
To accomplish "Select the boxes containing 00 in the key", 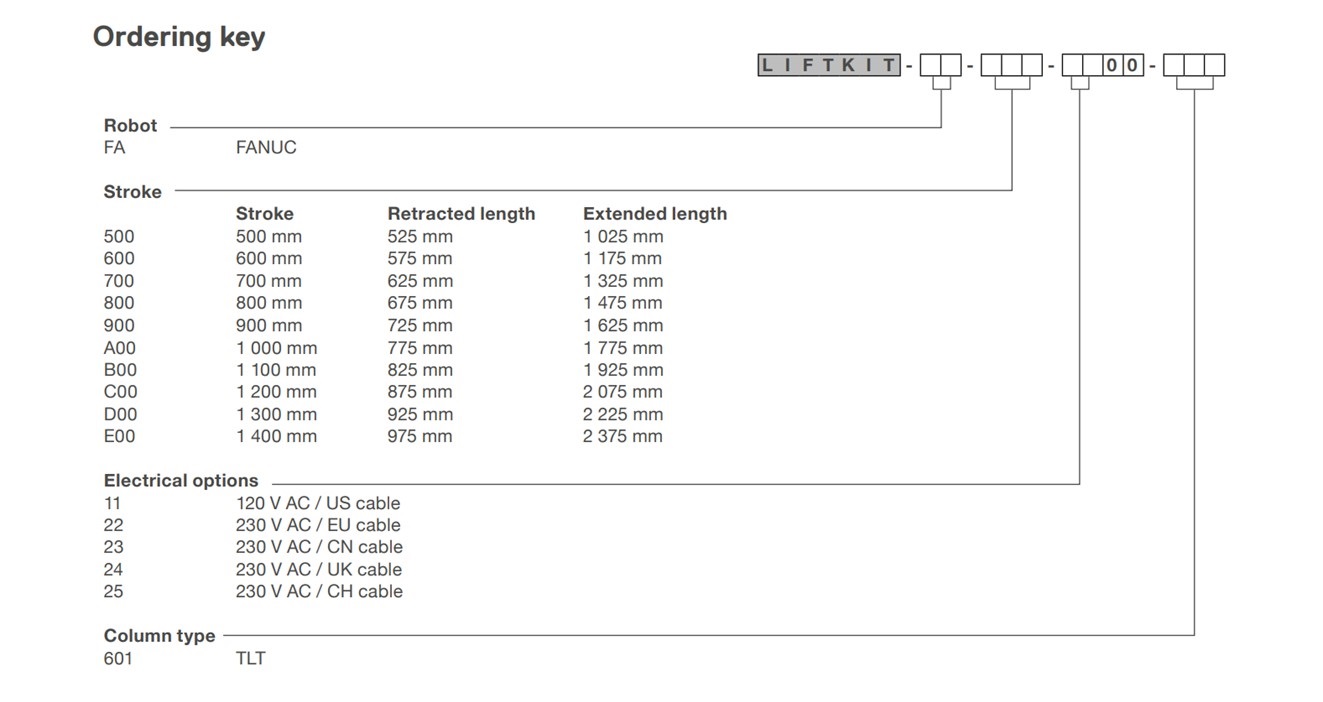I will [1122, 66].
